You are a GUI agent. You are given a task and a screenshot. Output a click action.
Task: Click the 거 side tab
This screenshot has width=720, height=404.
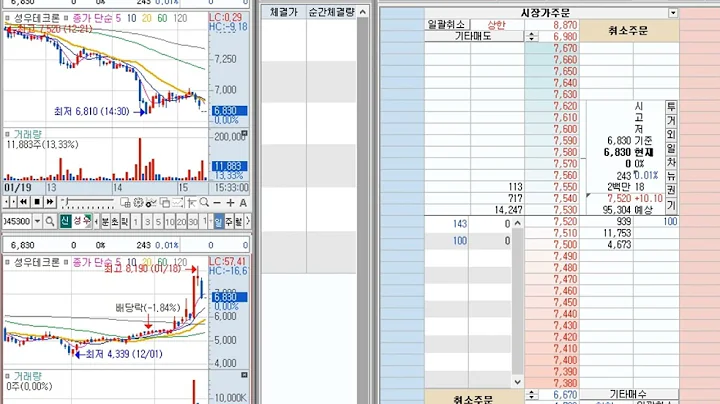[x=671, y=121]
